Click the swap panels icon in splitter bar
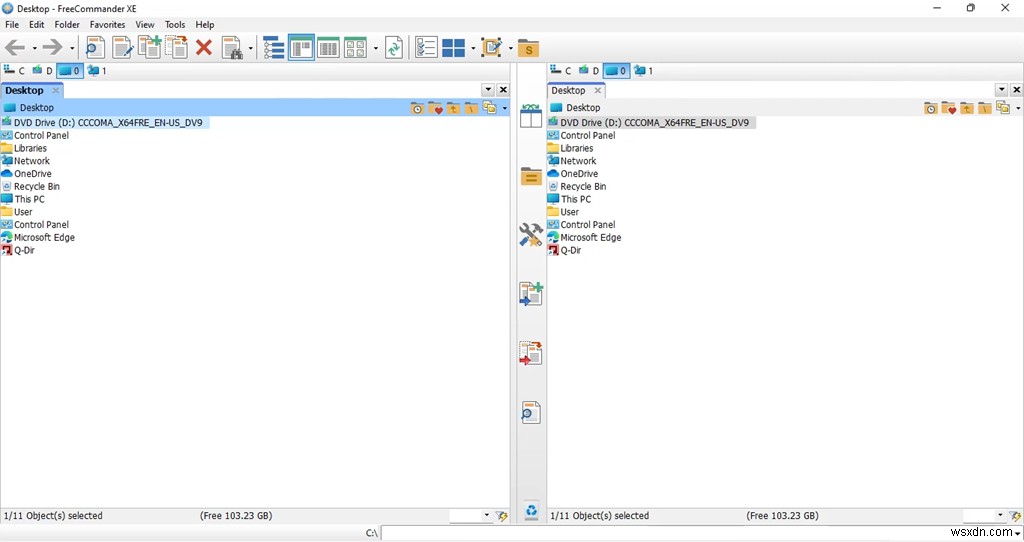 (x=531, y=116)
